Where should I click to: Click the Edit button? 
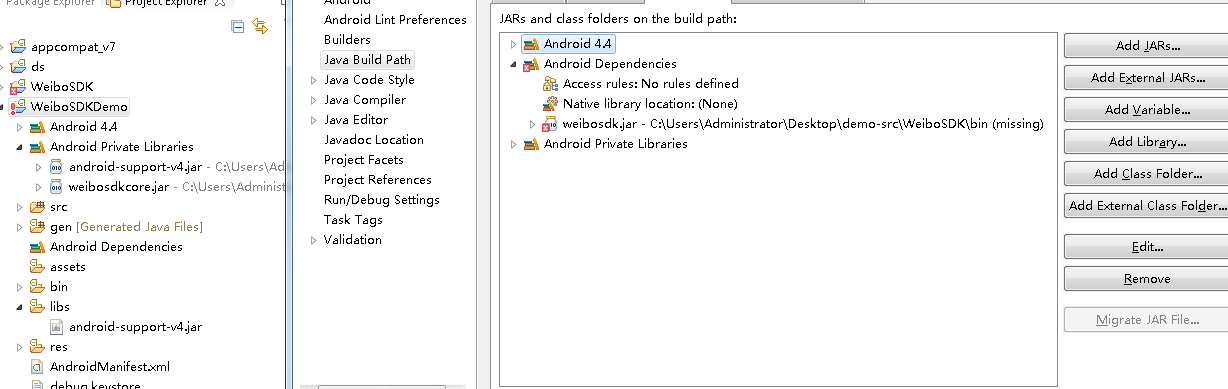point(1147,247)
